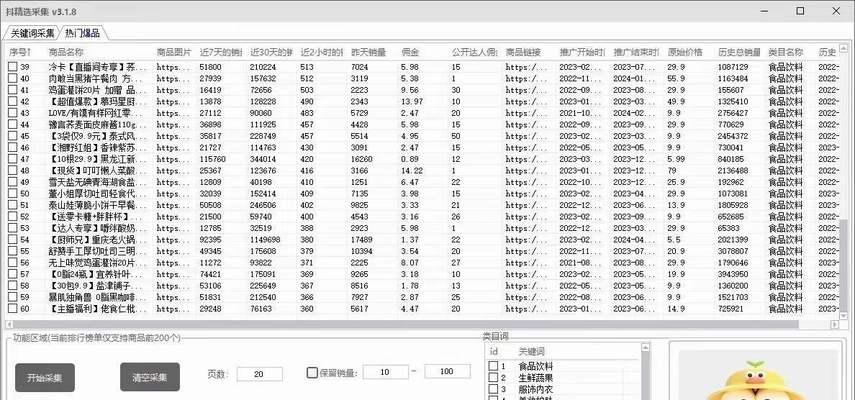This screenshot has height=400, width=855.
Task: Click the table's horizontal scrollbar thumb
Action: 404,324
